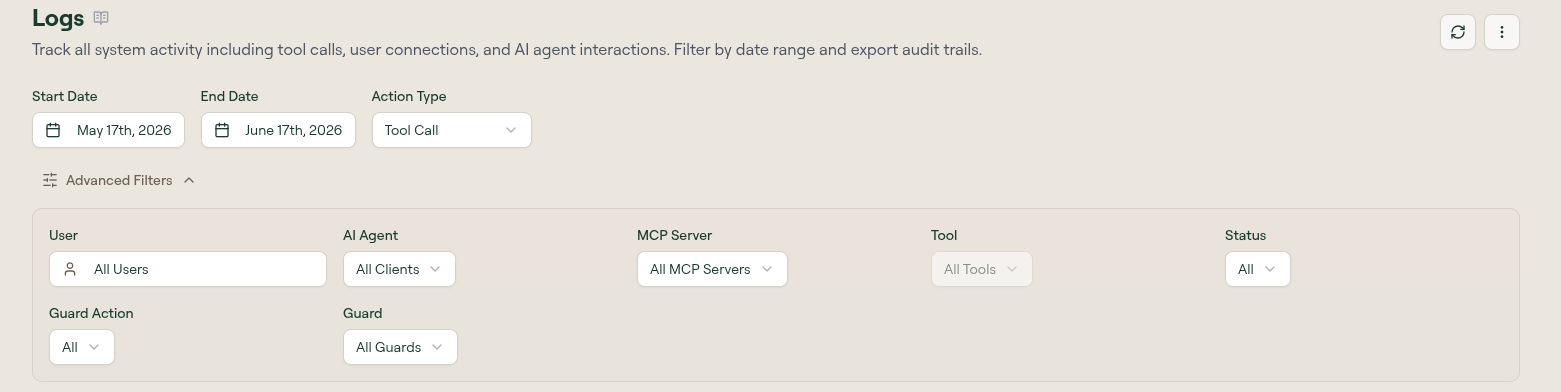Viewport: 1561px width, 392px height.
Task: Click the Guard Action label
Action: (x=91, y=313)
